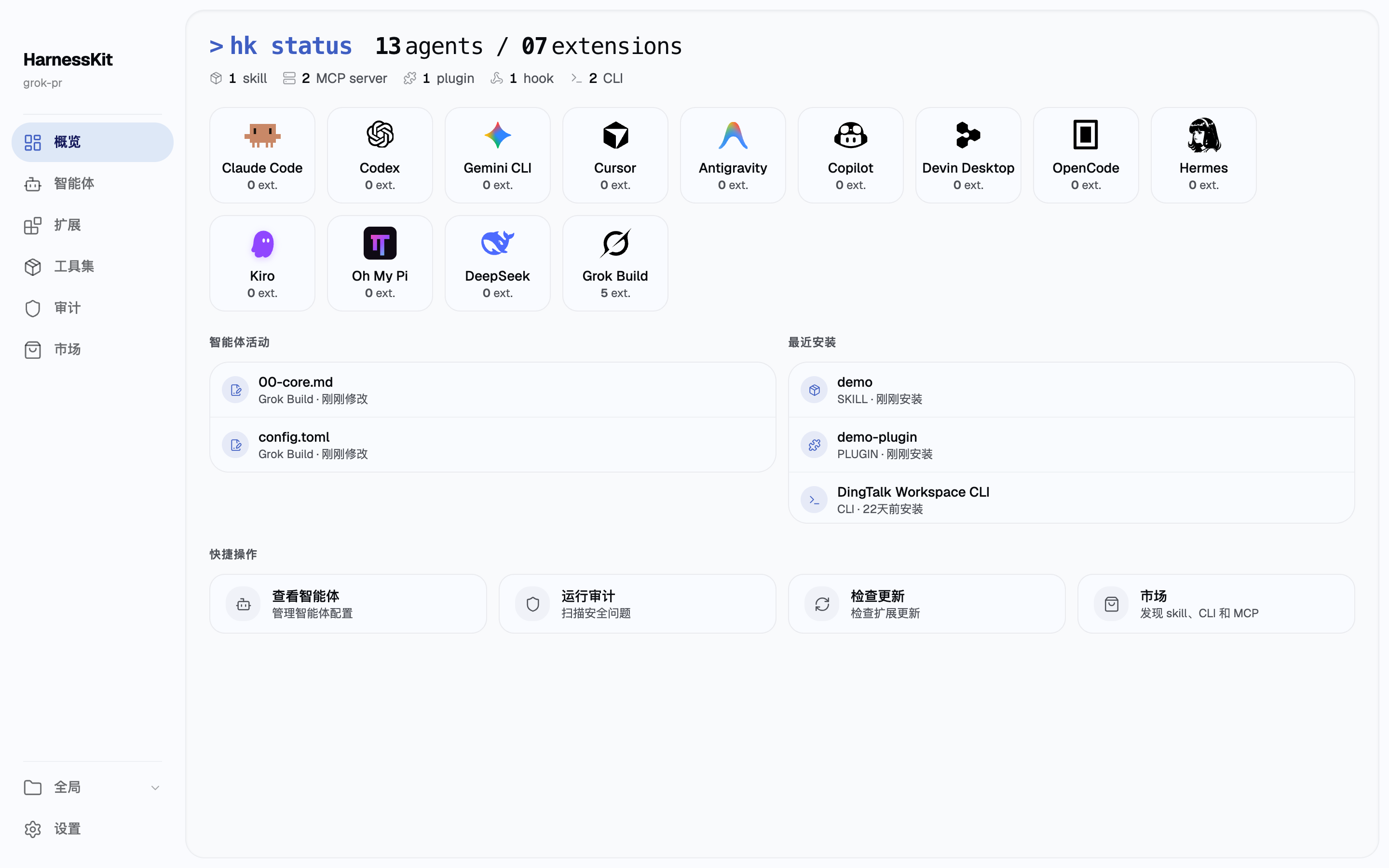Screen dimensions: 1389x868
Task: Select the '1 plugin' count label
Action: click(x=448, y=78)
